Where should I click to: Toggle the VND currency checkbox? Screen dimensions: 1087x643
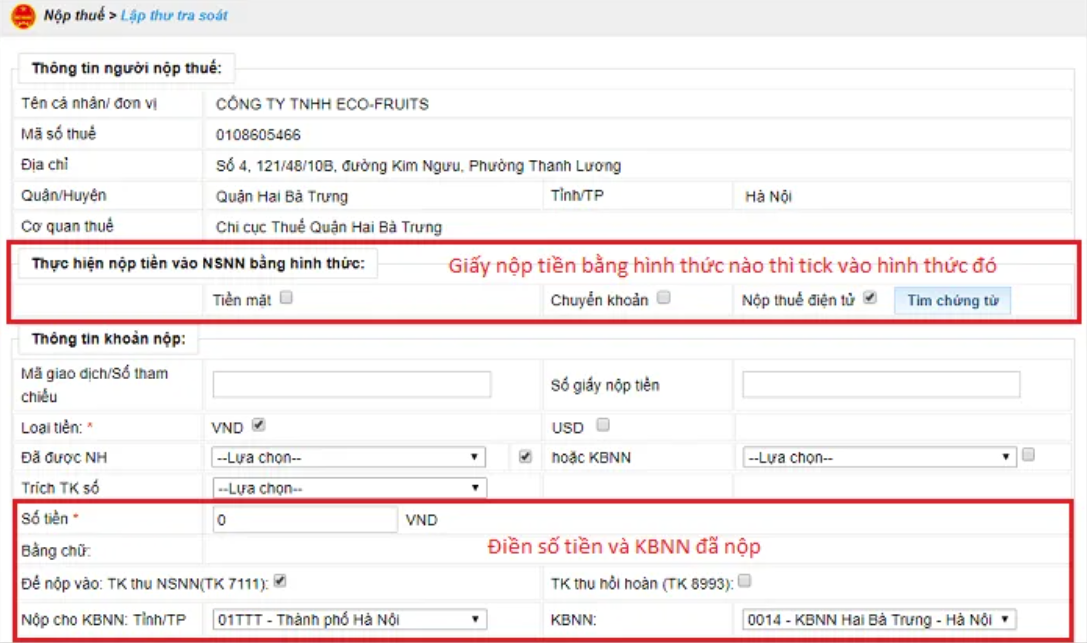tap(259, 425)
